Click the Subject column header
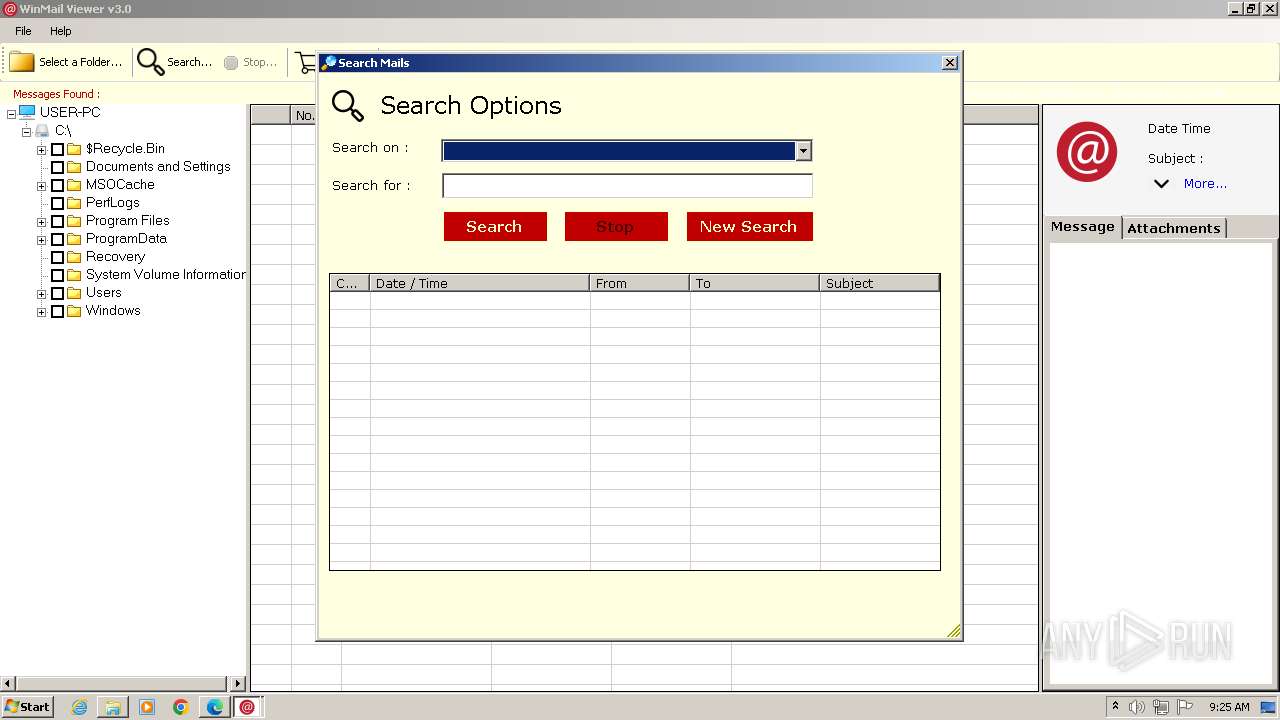This screenshot has height=720, width=1280. [x=879, y=283]
